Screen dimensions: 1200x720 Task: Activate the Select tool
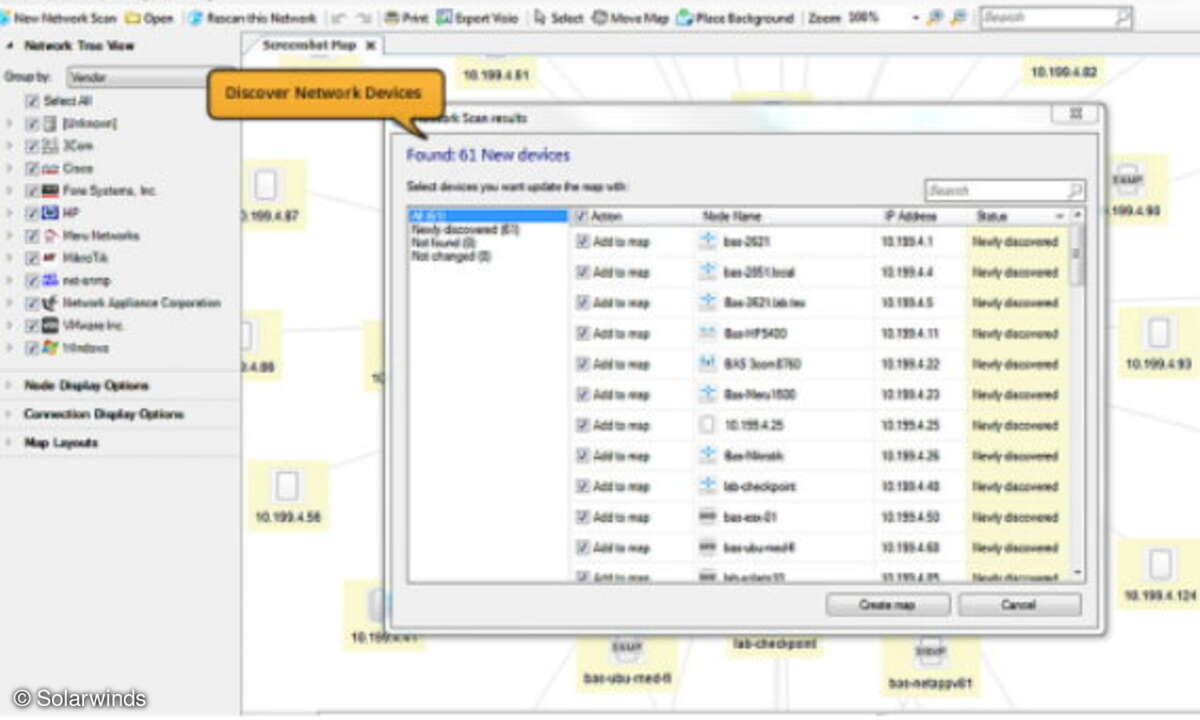(x=559, y=18)
